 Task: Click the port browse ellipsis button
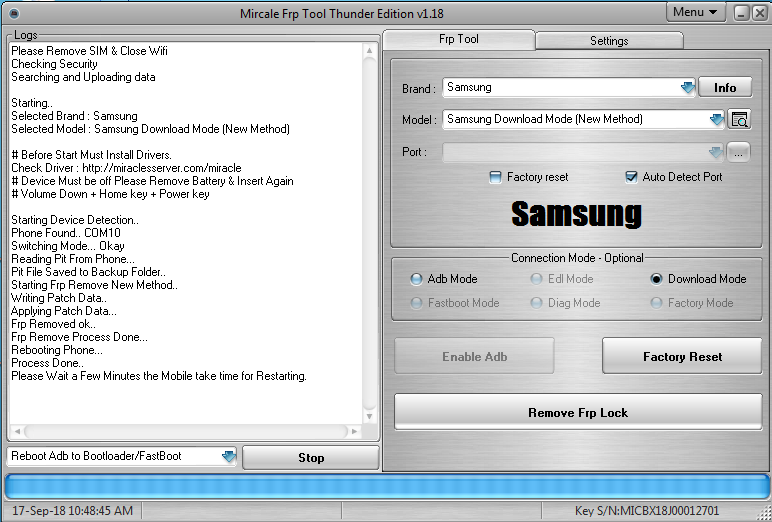739,152
